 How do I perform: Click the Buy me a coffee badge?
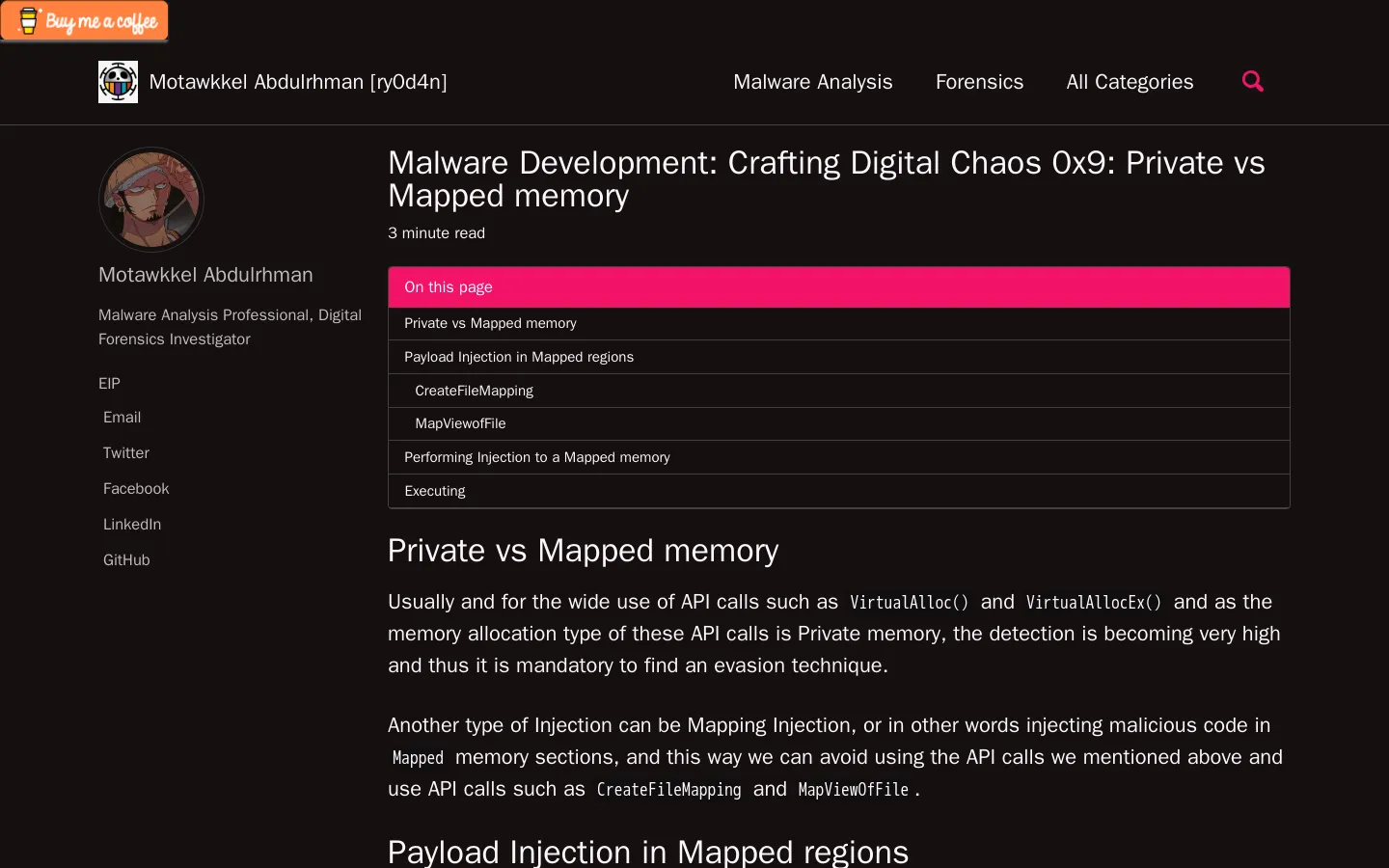click(85, 21)
